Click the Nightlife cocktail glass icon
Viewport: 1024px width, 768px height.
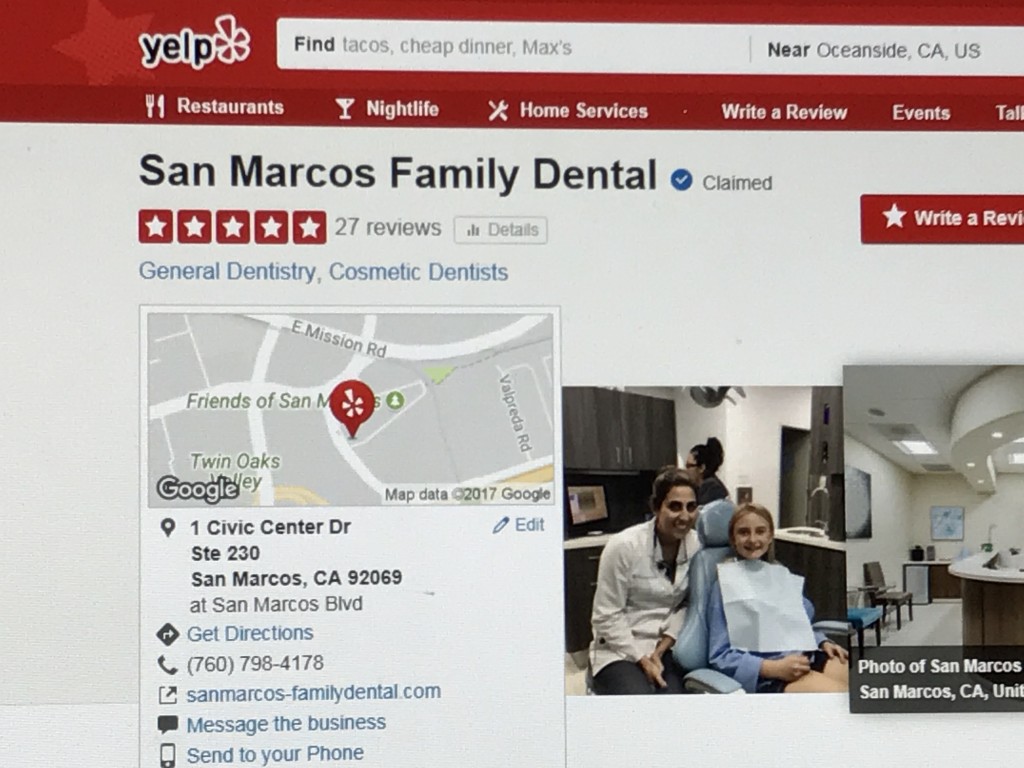345,108
